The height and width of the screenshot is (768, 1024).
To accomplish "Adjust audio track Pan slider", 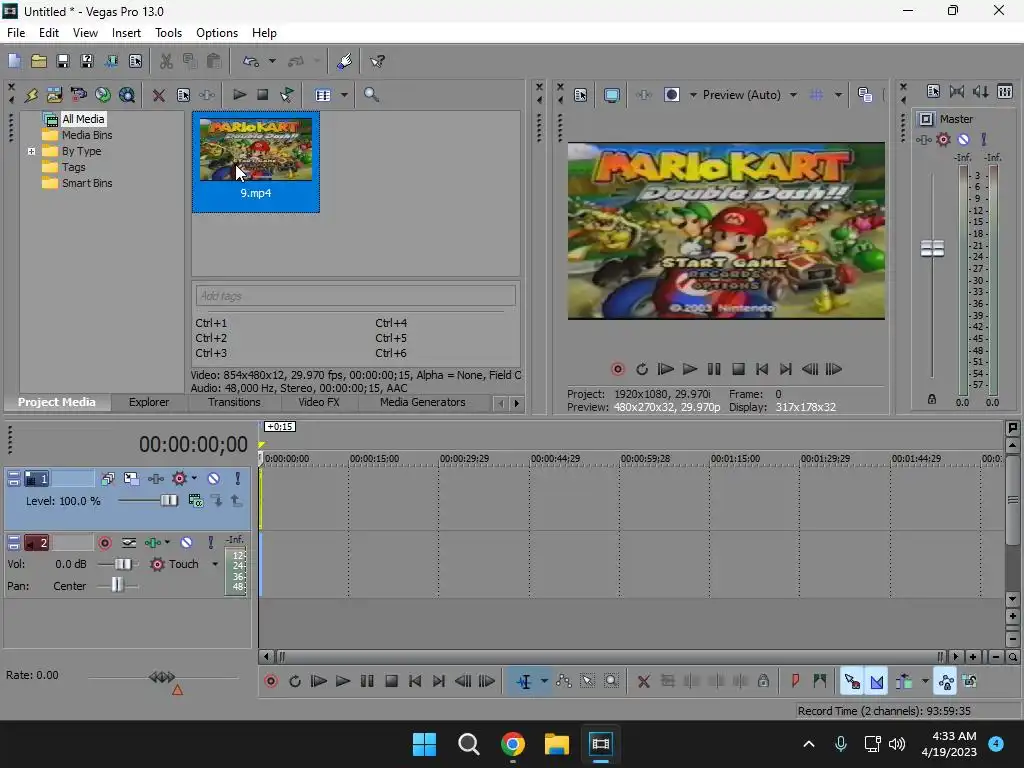I will point(117,585).
